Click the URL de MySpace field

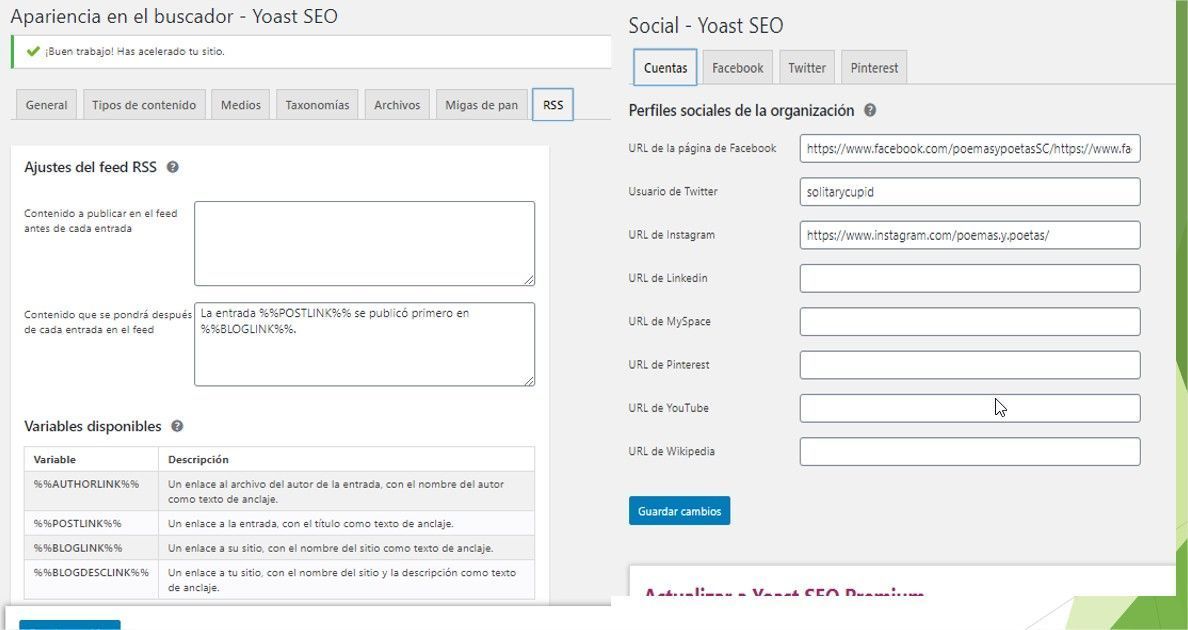[970, 321]
